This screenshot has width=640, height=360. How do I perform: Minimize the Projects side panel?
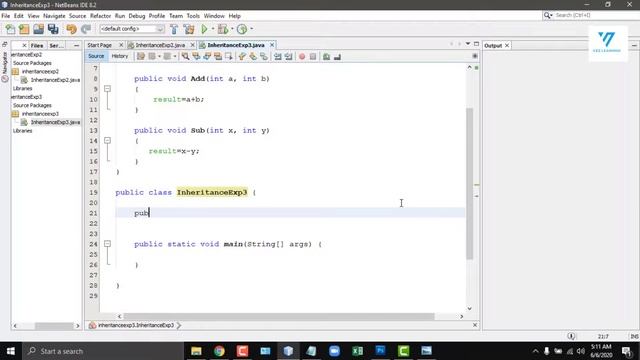[x=76, y=46]
